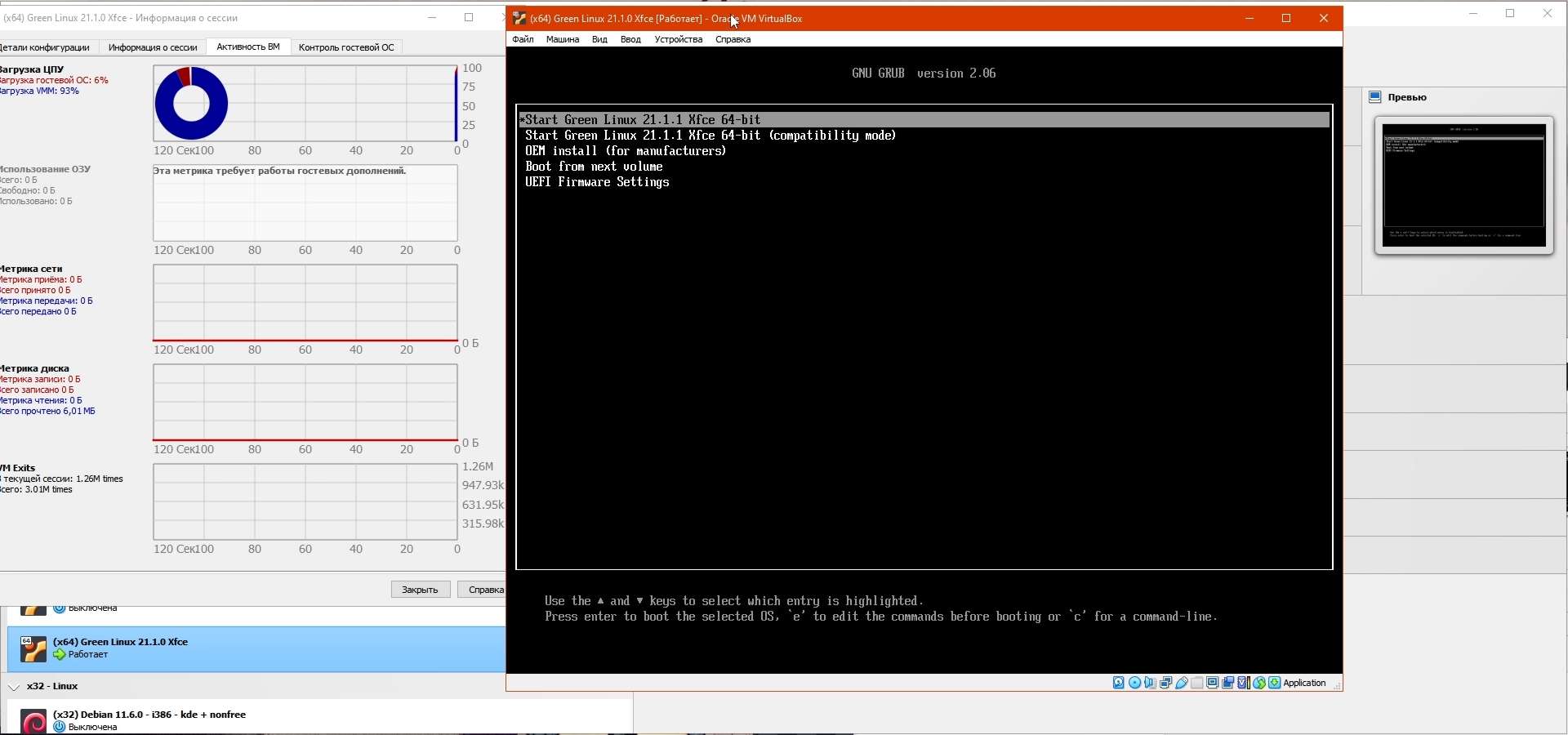Click the VM Exits label
Image resolution: width=1568 pixels, height=735 pixels.
(x=18, y=468)
